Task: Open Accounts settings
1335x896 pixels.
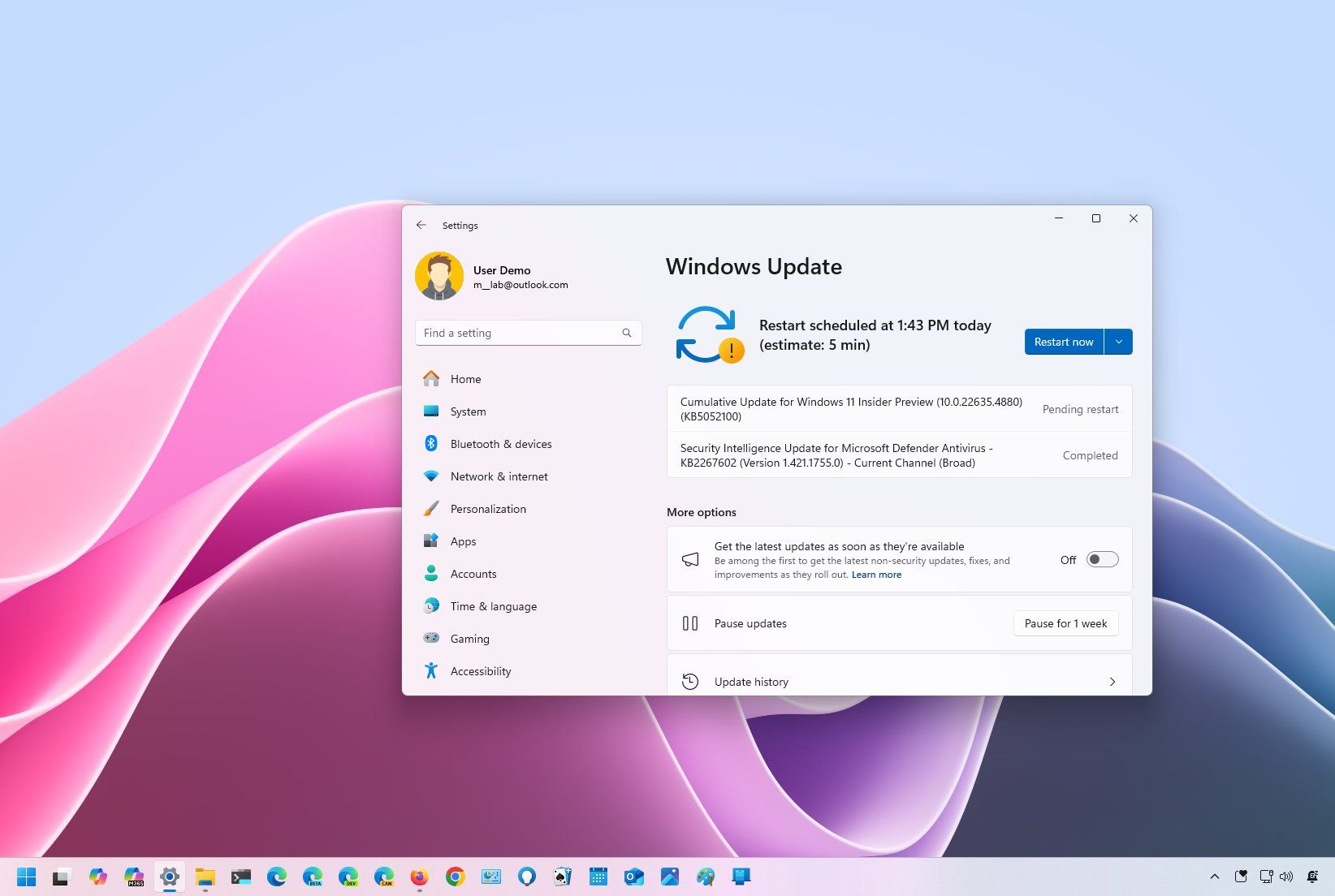Action: pos(473,574)
